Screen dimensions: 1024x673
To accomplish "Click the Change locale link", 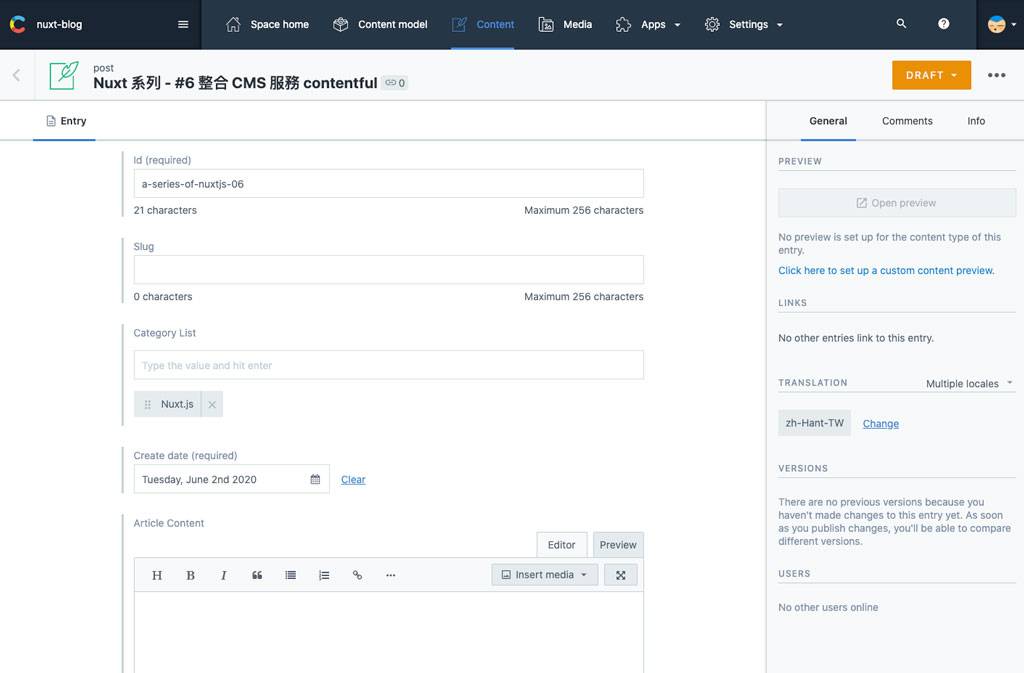I will coord(880,424).
